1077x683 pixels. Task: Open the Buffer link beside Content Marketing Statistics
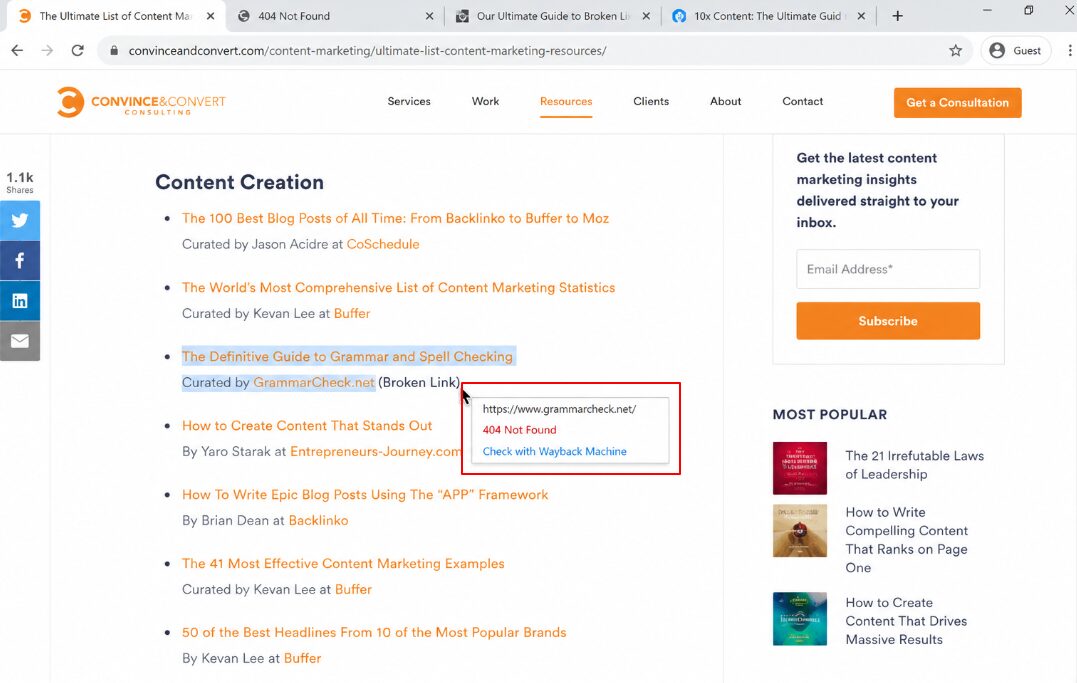click(352, 313)
